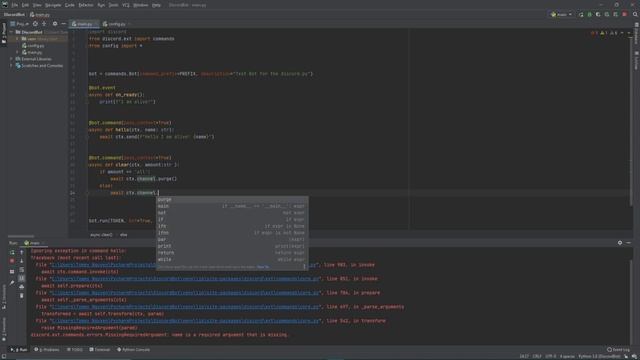Select 'return' completion suggestion
This screenshot has height=360, width=640.
232,253
